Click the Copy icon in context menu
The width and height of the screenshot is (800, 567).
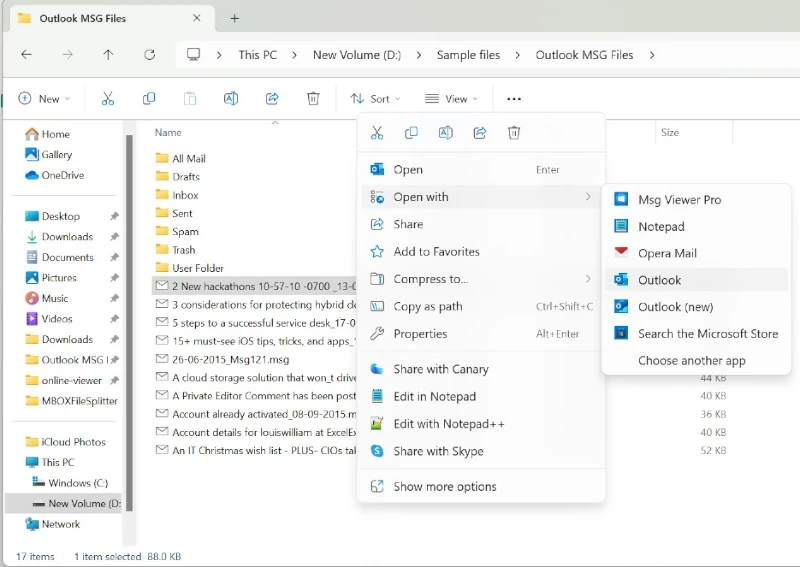click(411, 133)
